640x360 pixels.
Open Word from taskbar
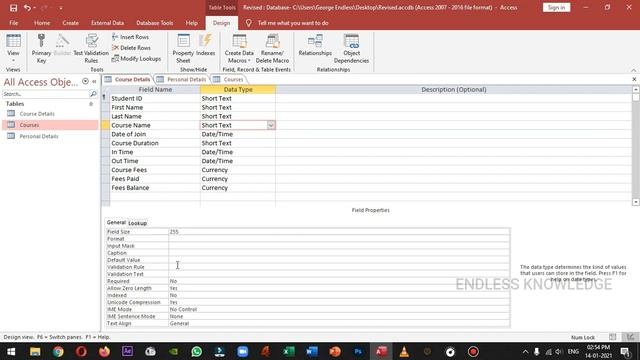pyautogui.click(x=312, y=351)
